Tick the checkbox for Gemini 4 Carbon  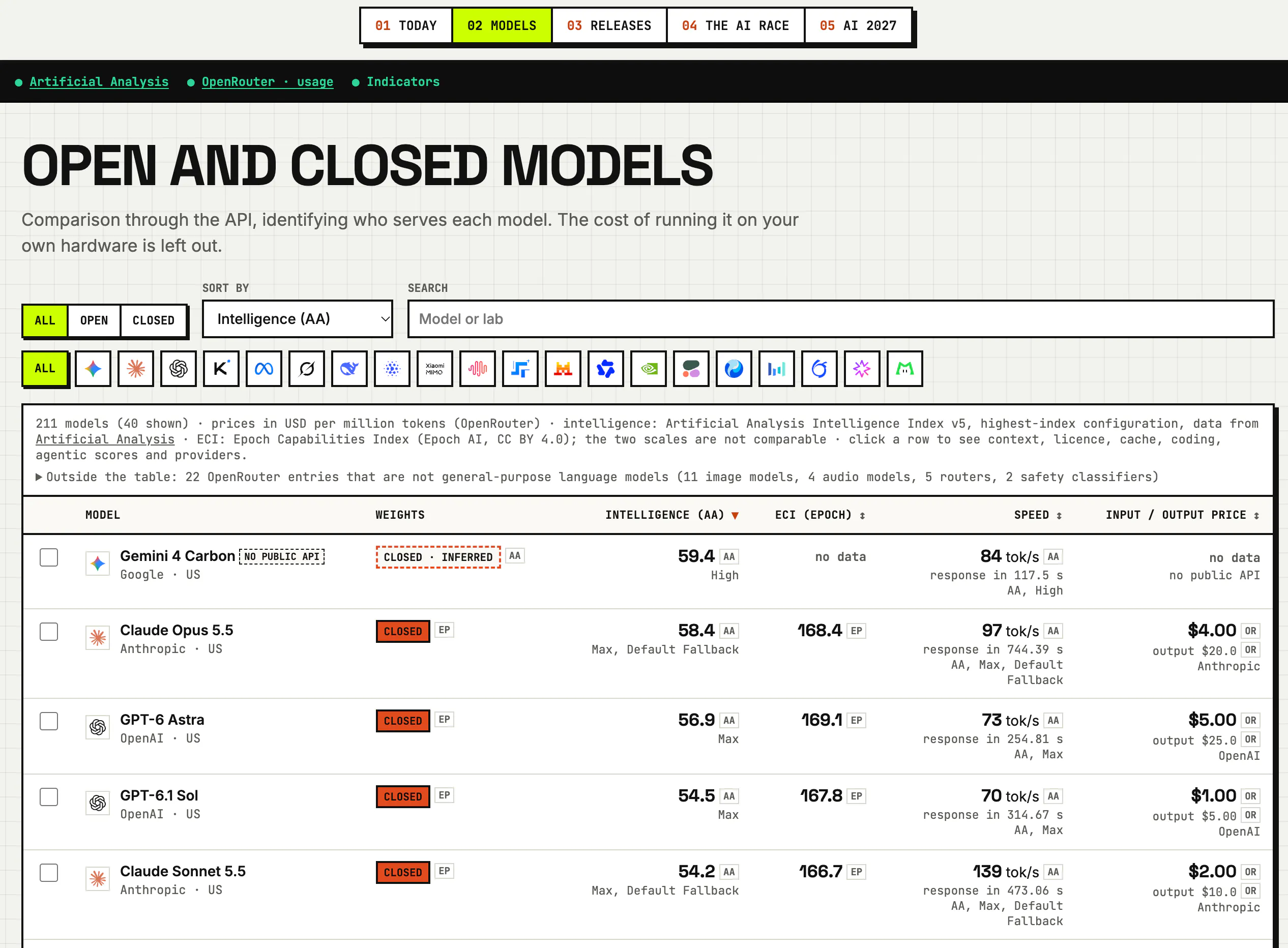pos(49,557)
